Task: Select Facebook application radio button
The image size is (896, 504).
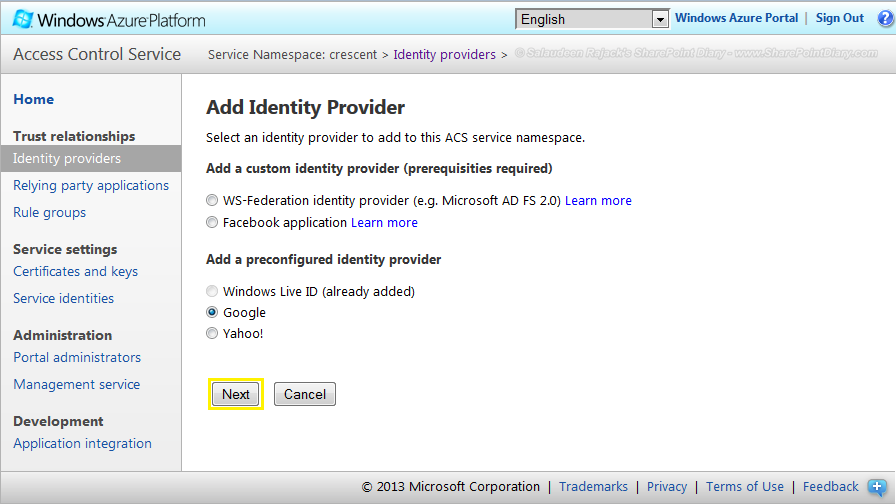Action: (x=212, y=222)
